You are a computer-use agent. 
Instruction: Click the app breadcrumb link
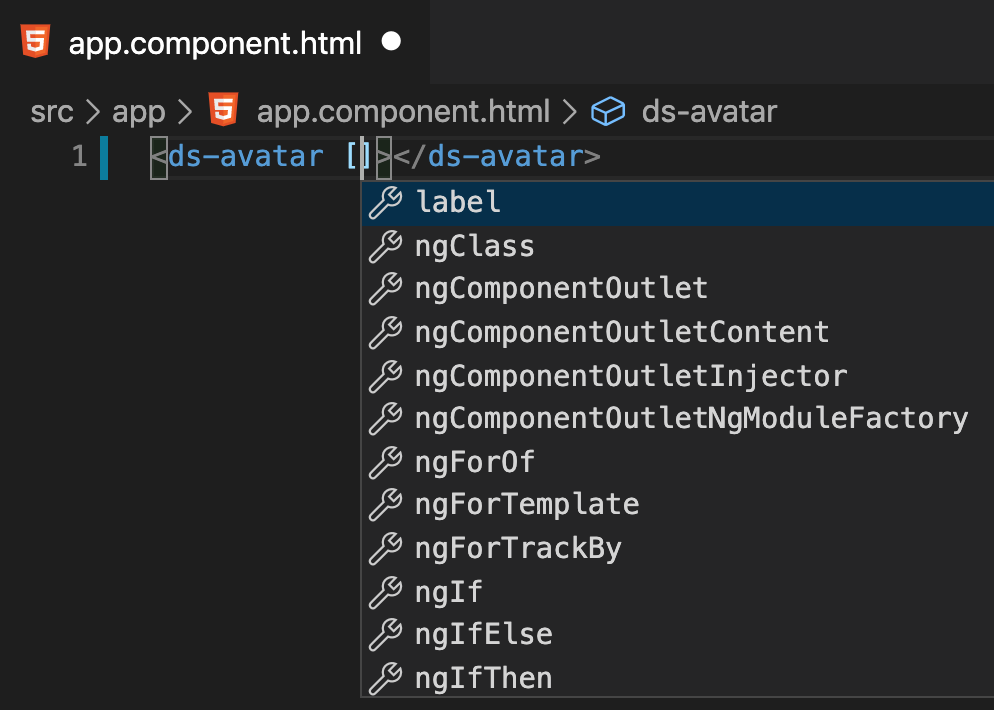click(x=139, y=111)
